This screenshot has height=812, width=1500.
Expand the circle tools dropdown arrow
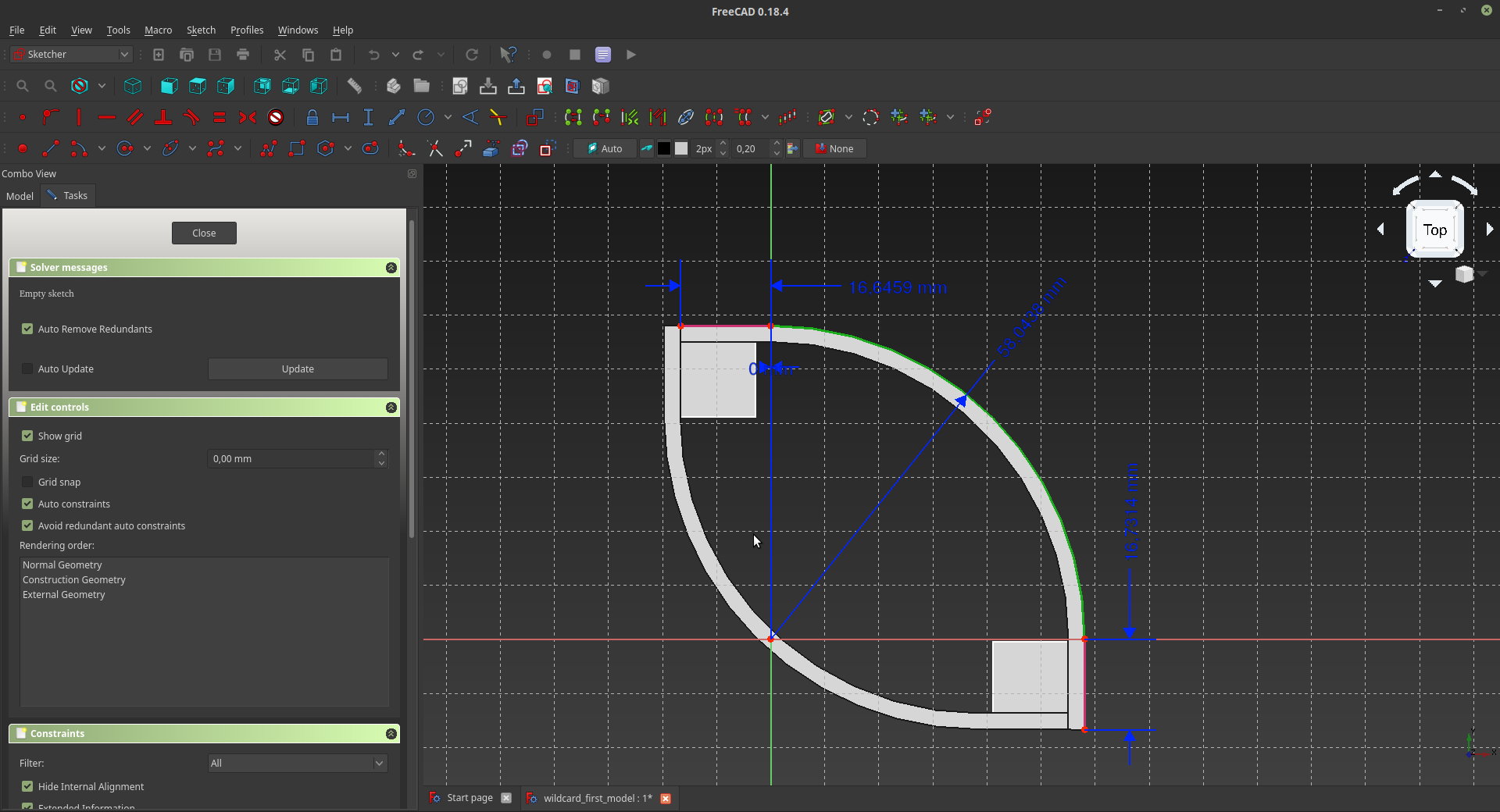(x=147, y=148)
